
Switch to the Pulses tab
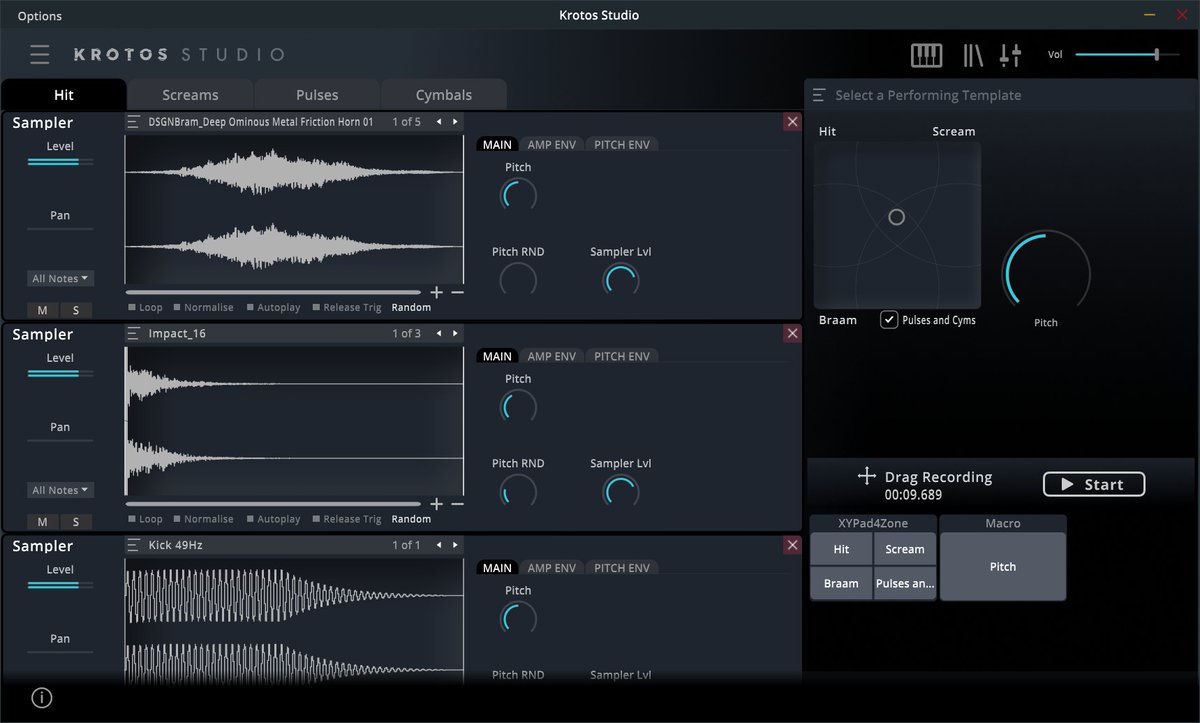click(317, 95)
